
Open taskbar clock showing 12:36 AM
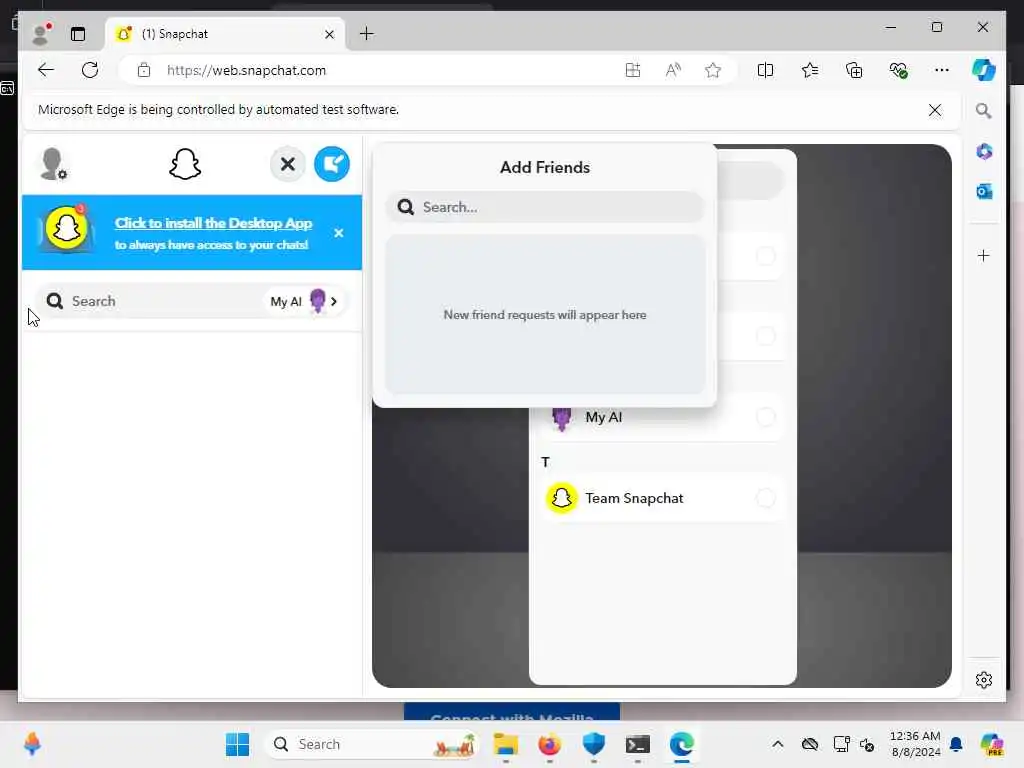[915, 744]
